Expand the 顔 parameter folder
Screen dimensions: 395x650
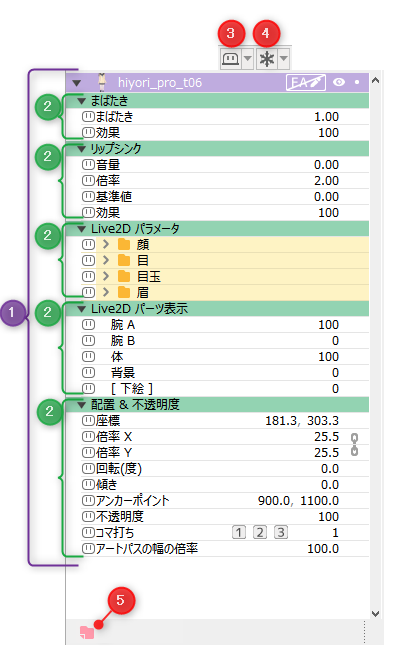pyautogui.click(x=106, y=244)
